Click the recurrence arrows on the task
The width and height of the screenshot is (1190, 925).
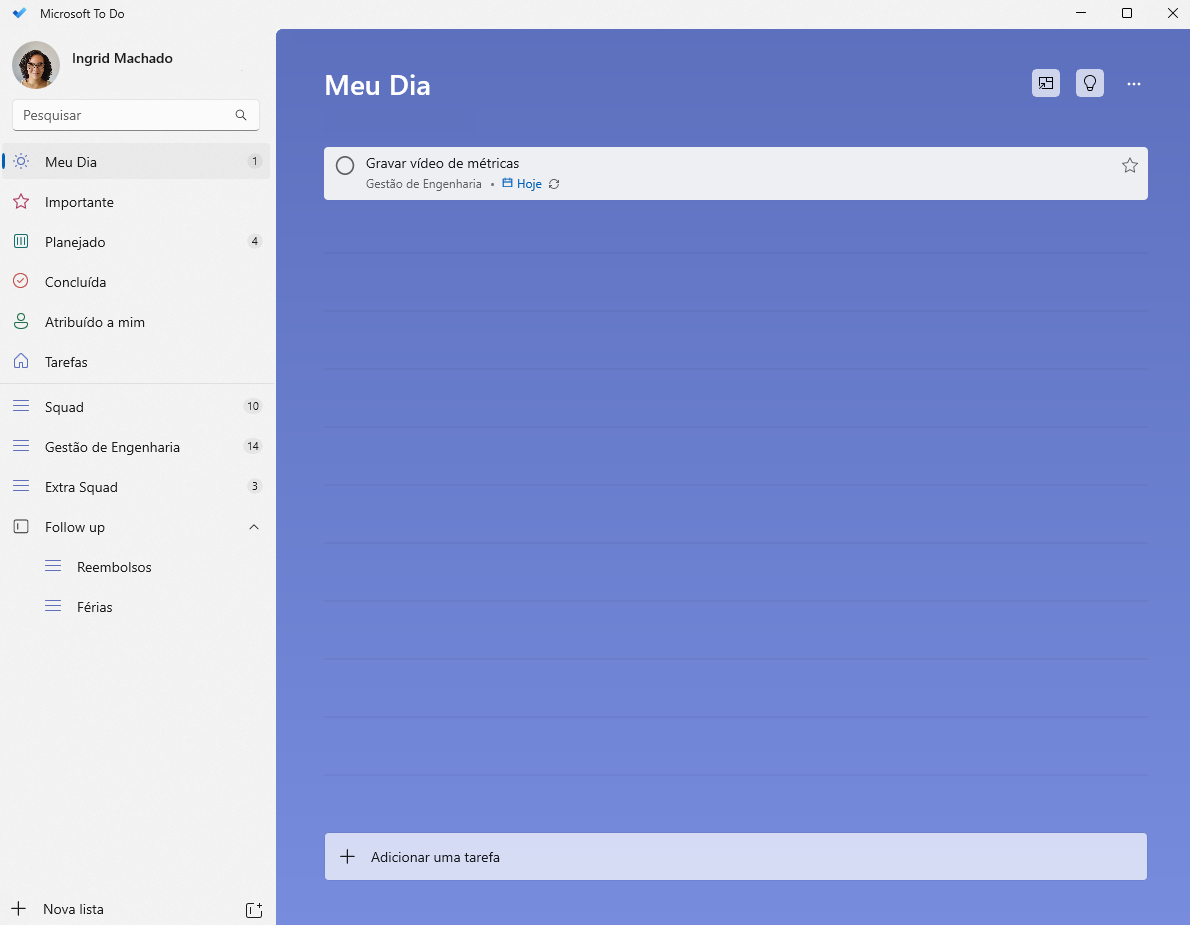pyautogui.click(x=554, y=184)
